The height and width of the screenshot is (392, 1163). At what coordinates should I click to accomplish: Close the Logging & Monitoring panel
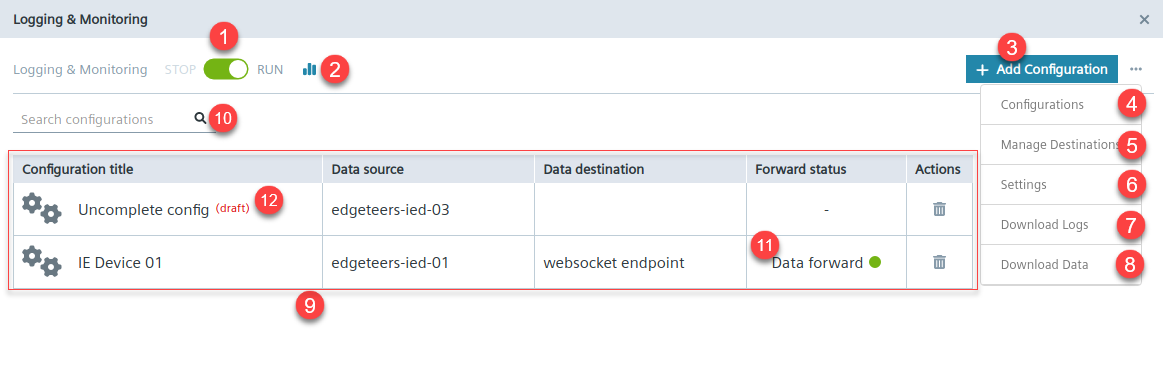pyautogui.click(x=1144, y=19)
